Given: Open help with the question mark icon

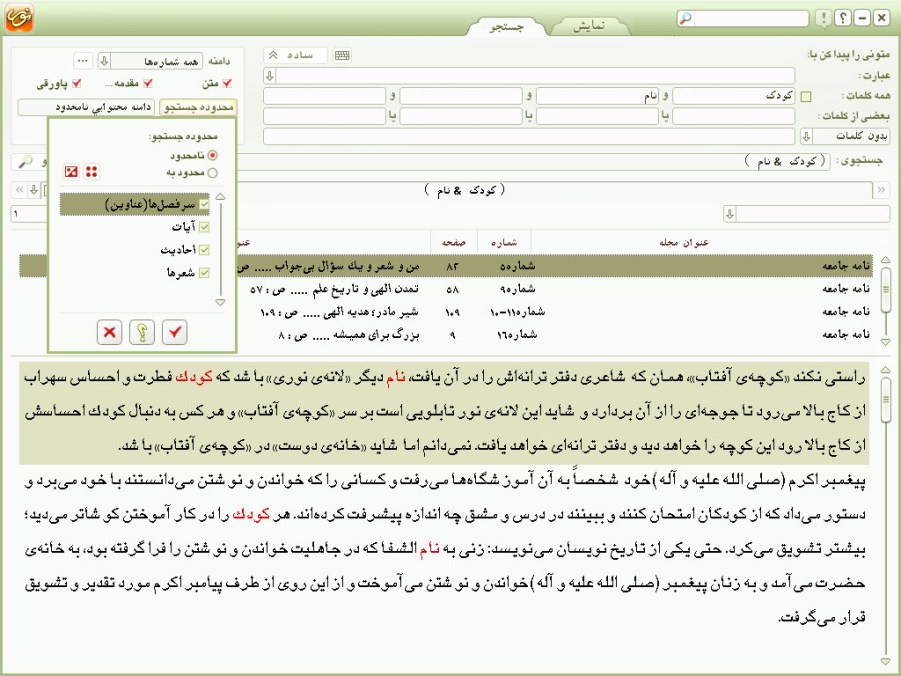Looking at the screenshot, I should pos(842,18).
